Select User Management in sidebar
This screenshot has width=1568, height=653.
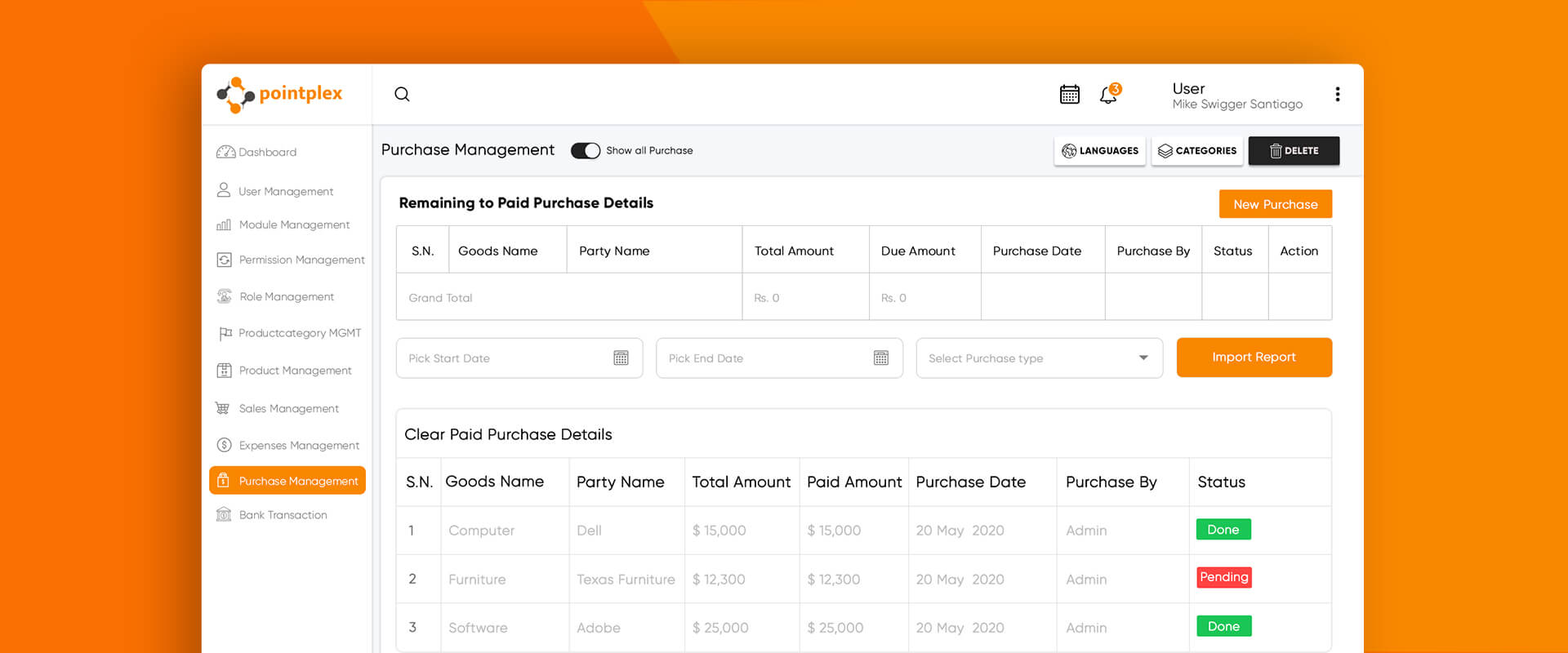coord(286,191)
